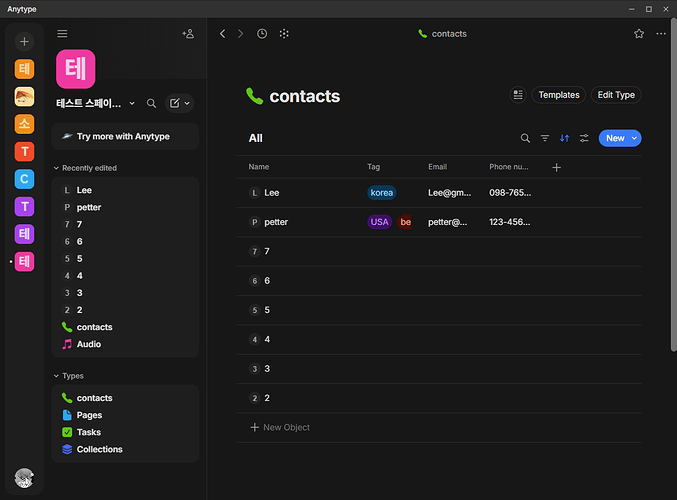Expand the space name dropdown chevron
The width and height of the screenshot is (677, 500).
[132, 103]
